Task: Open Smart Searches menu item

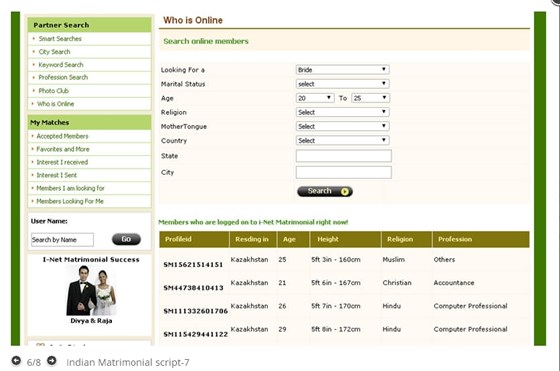Action: 60,39
